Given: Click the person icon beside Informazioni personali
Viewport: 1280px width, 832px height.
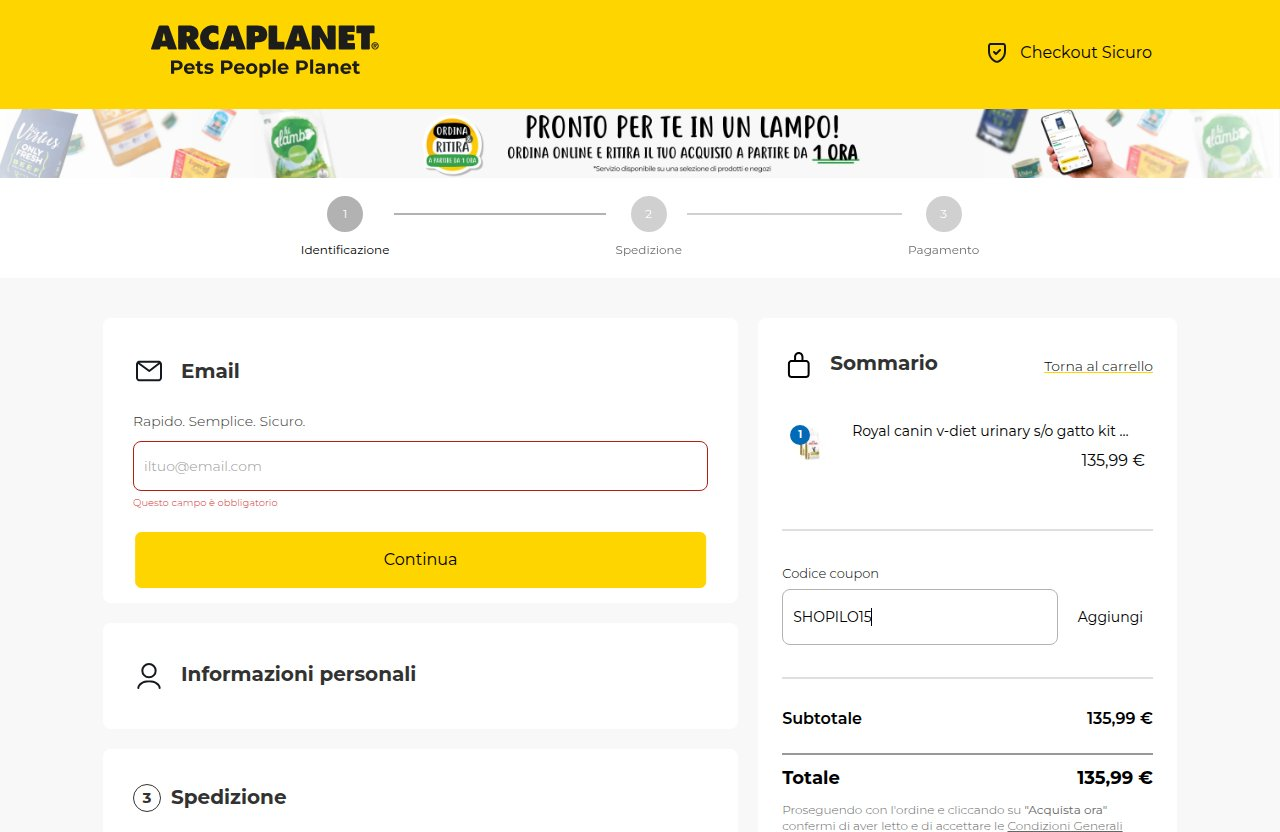Looking at the screenshot, I should tap(149, 675).
